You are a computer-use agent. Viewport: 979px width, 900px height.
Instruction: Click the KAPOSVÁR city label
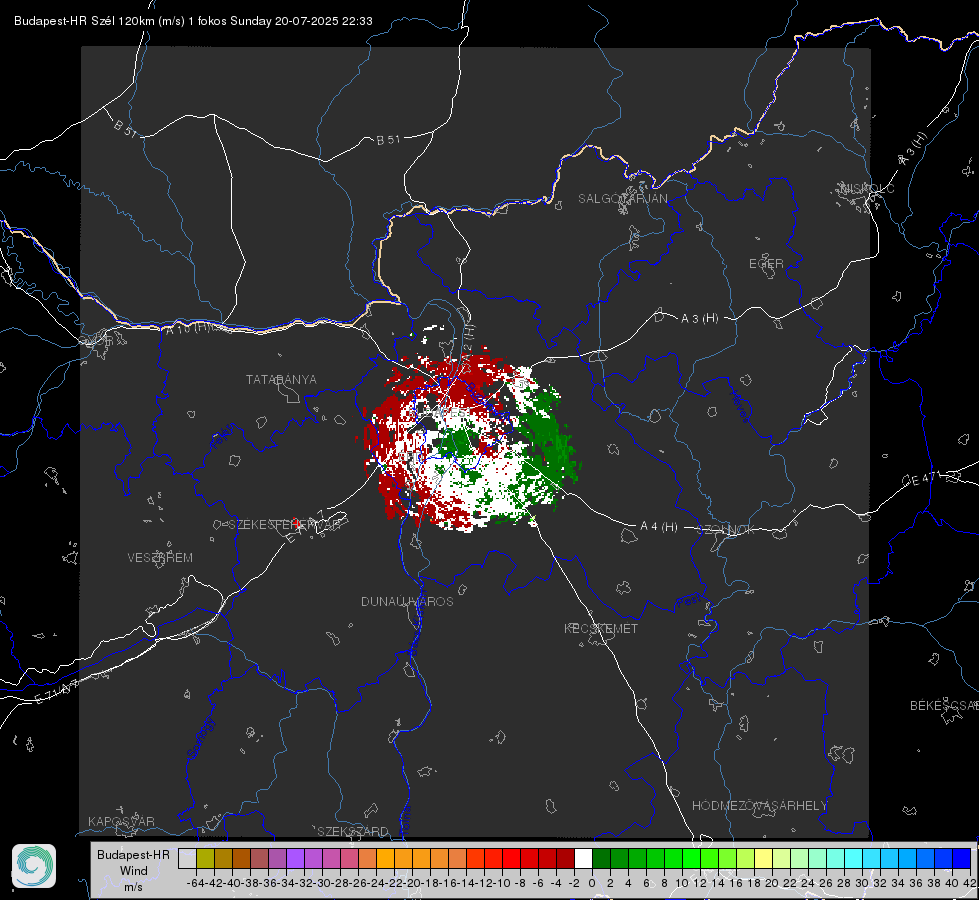121,821
